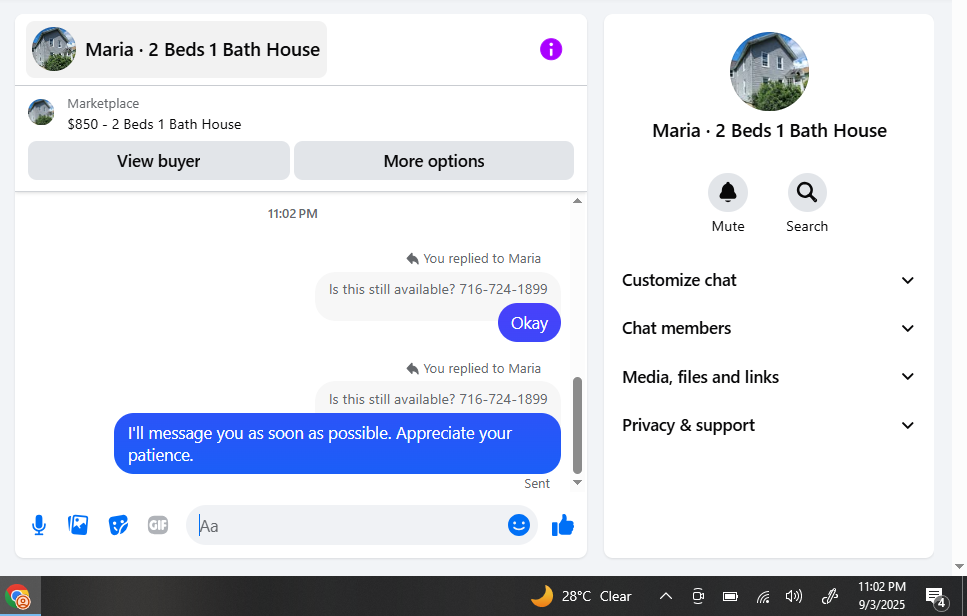Click quoted reply above patience message
Viewport: 967px width, 616px height.
coord(438,400)
